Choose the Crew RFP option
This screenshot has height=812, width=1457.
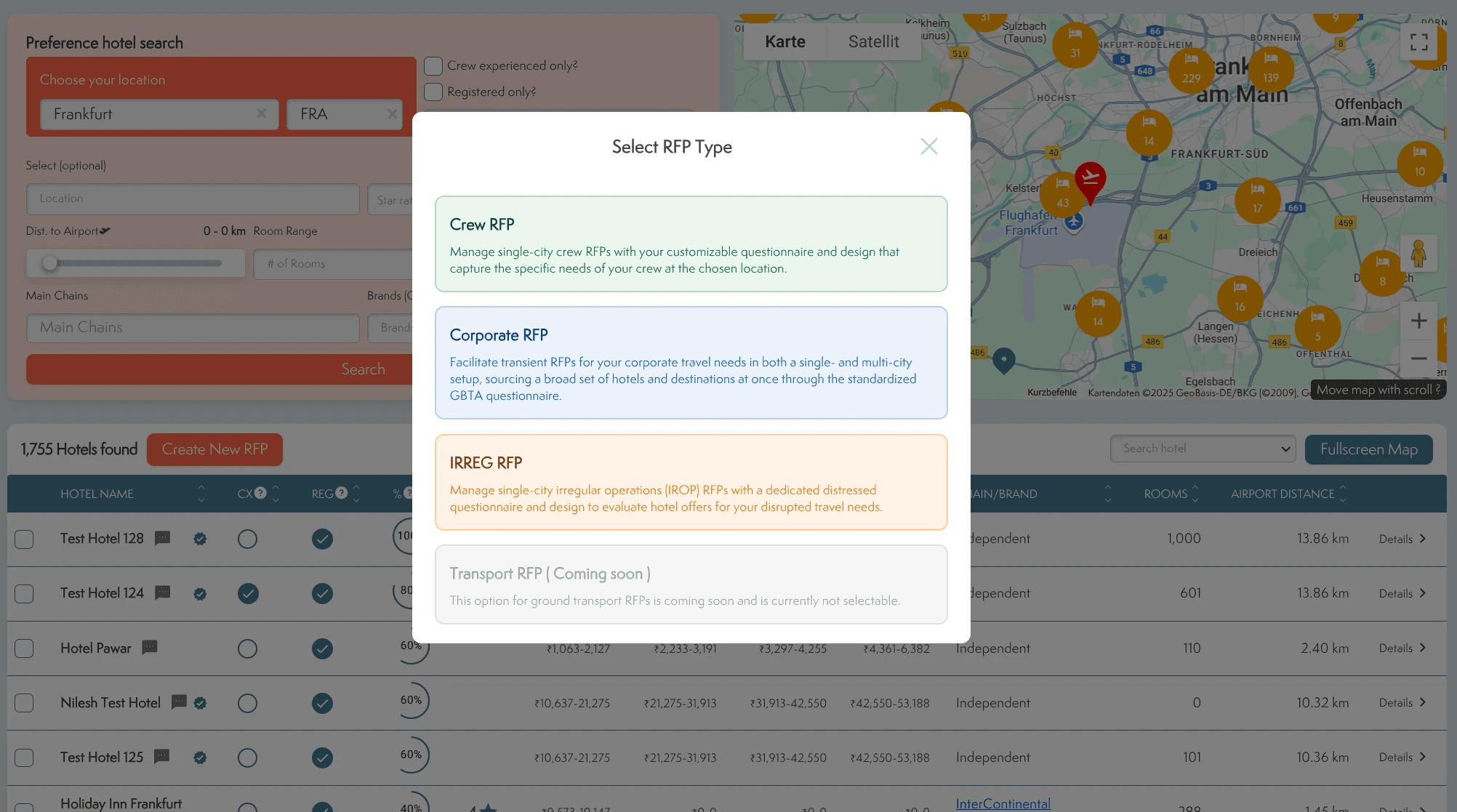click(691, 244)
